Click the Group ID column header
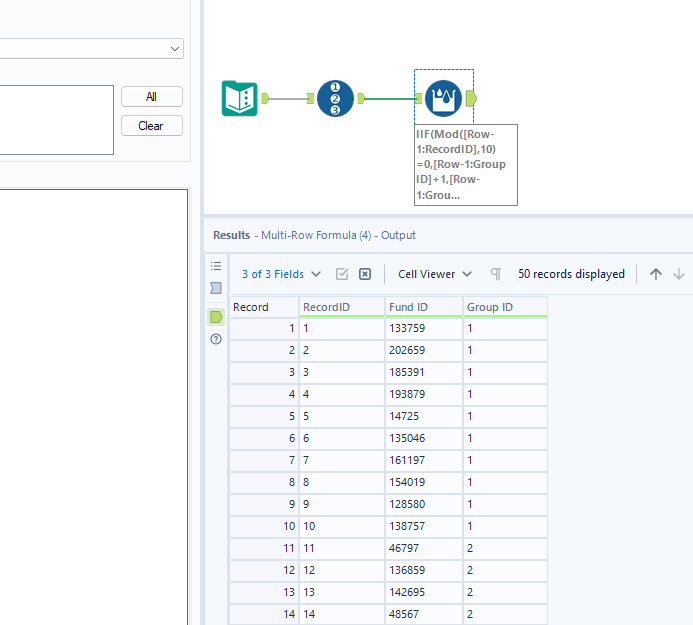 [504, 307]
